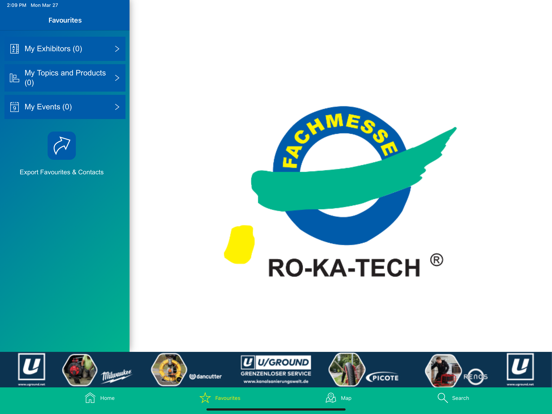552x414 pixels.
Task: Open the Picote sponsor banner
Action: pyautogui.click(x=364, y=370)
